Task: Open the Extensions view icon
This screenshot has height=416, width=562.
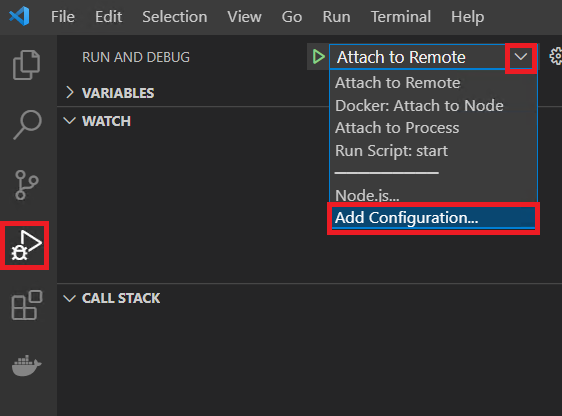Action: pyautogui.click(x=27, y=305)
